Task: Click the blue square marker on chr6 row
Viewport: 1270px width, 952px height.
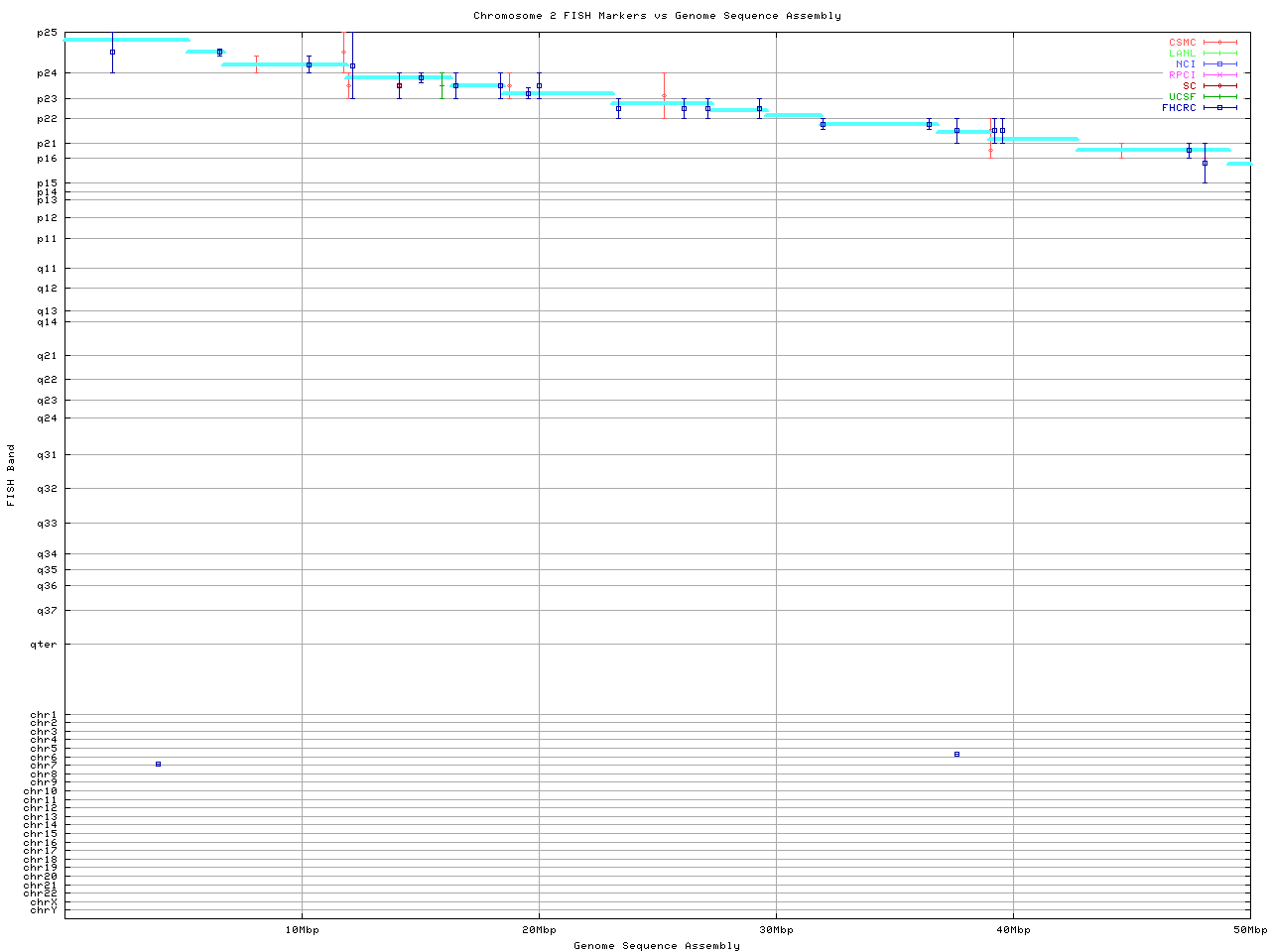Action: click(x=956, y=755)
